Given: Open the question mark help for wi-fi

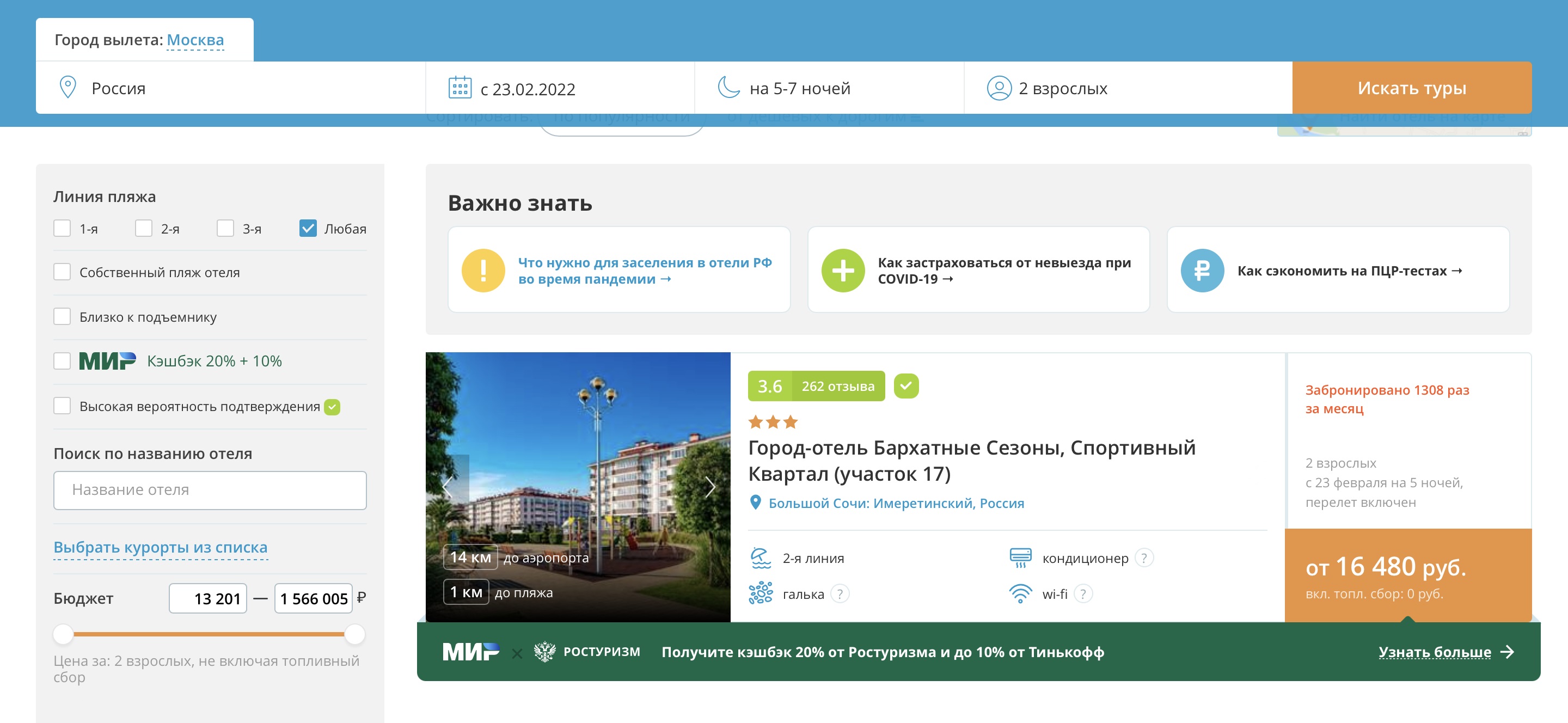Looking at the screenshot, I should tap(1083, 593).
